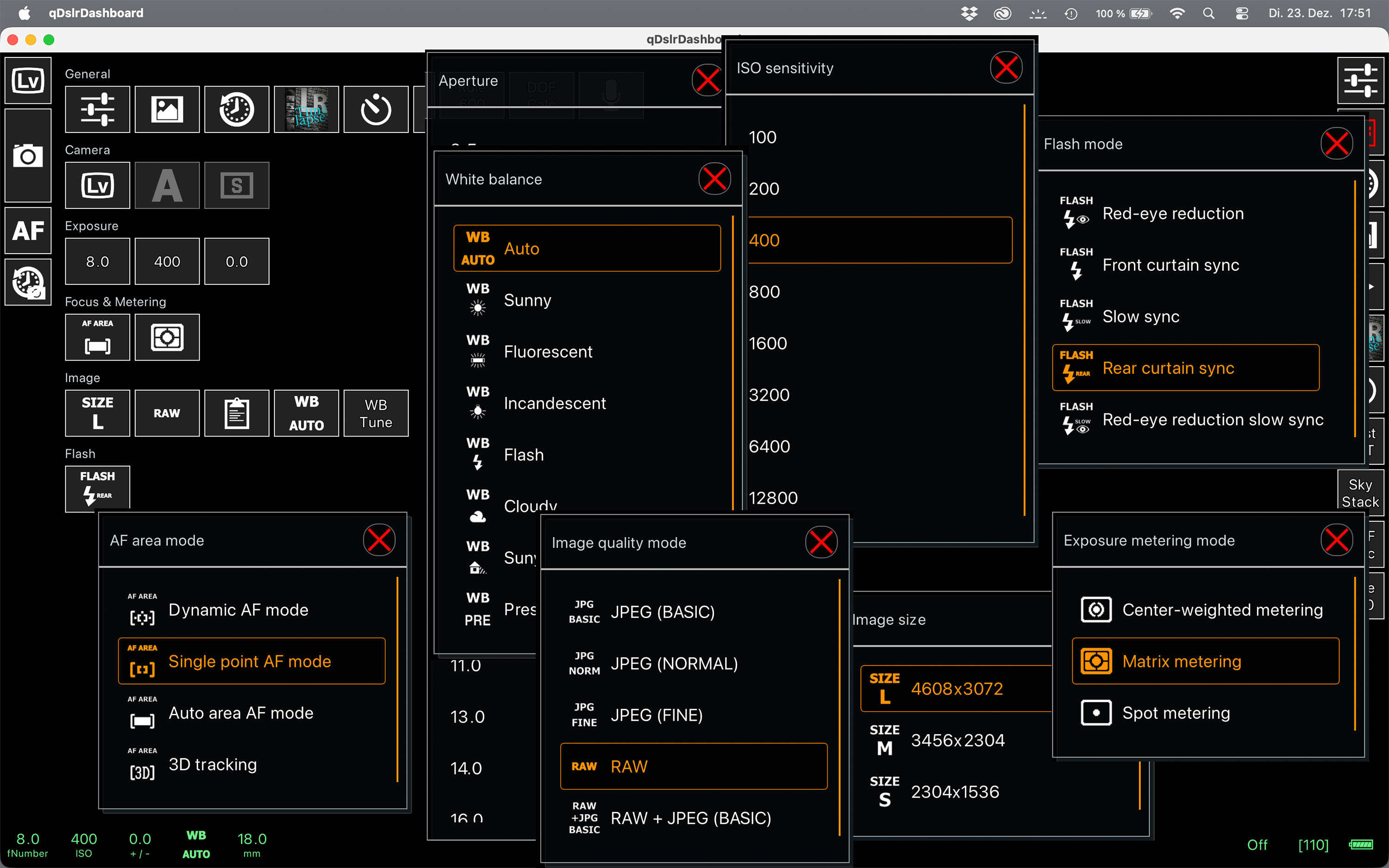
Task: Click the WB Tune button
Action: 375,413
